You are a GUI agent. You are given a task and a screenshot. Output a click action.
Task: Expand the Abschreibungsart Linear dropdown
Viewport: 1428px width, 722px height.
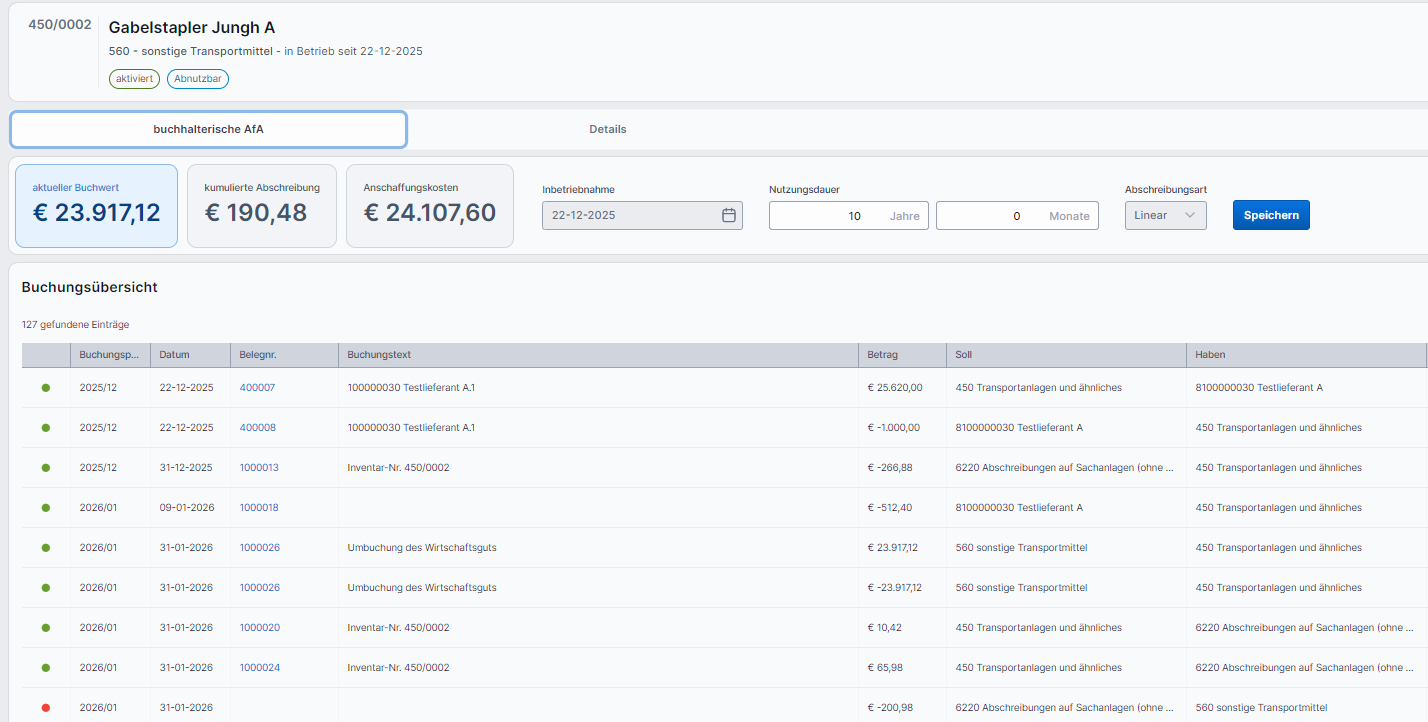point(1165,215)
